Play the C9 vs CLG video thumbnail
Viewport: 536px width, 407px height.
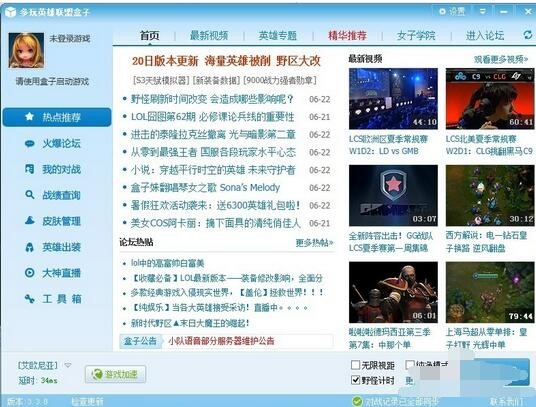490,99
